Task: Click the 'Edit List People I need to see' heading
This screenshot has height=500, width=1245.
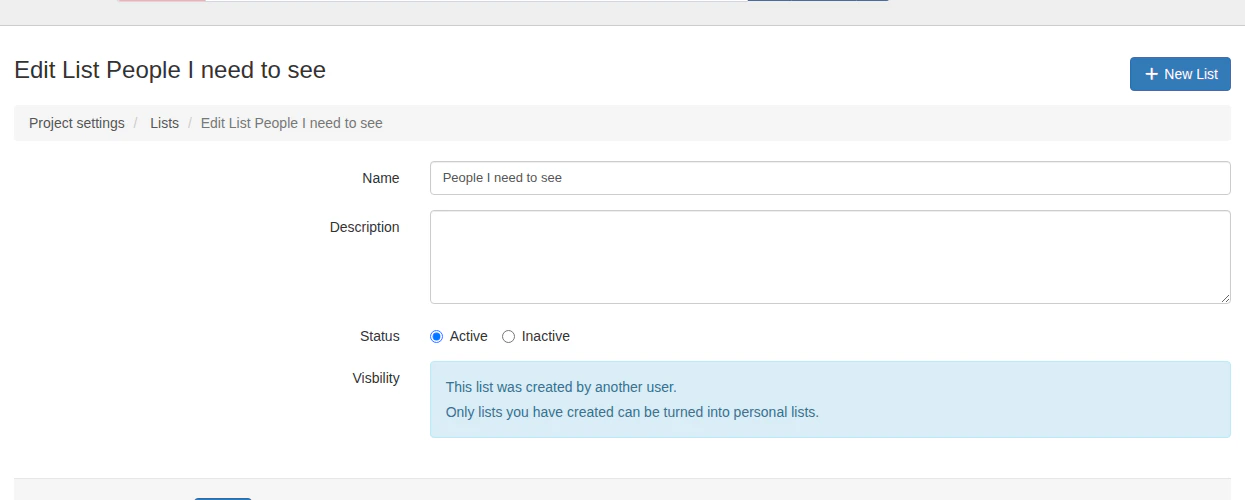Action: tap(170, 70)
